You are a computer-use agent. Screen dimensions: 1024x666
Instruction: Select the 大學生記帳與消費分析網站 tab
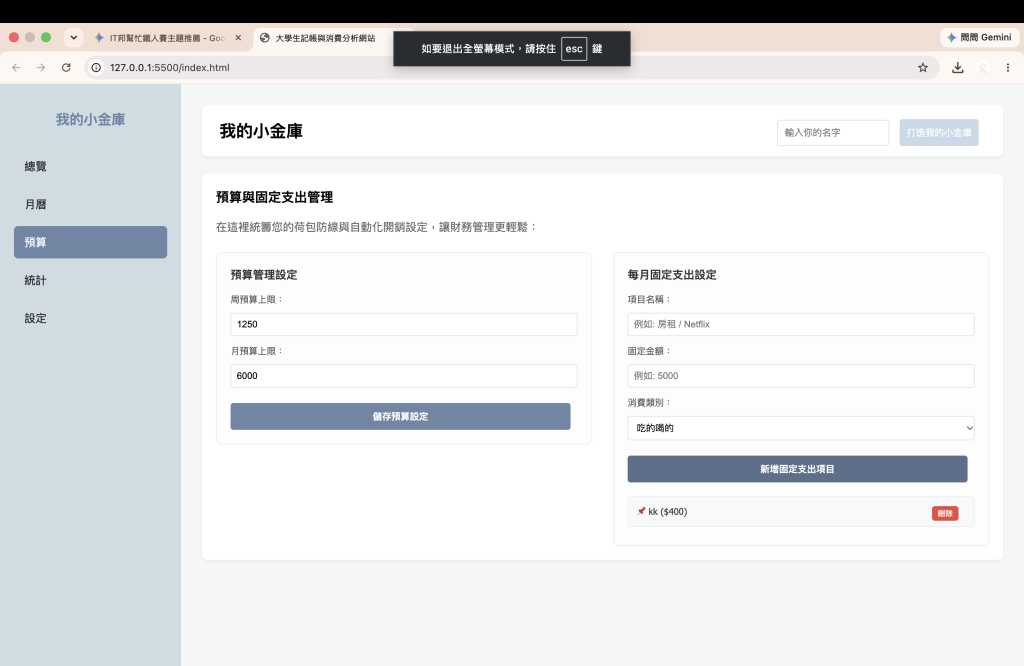(x=325, y=38)
